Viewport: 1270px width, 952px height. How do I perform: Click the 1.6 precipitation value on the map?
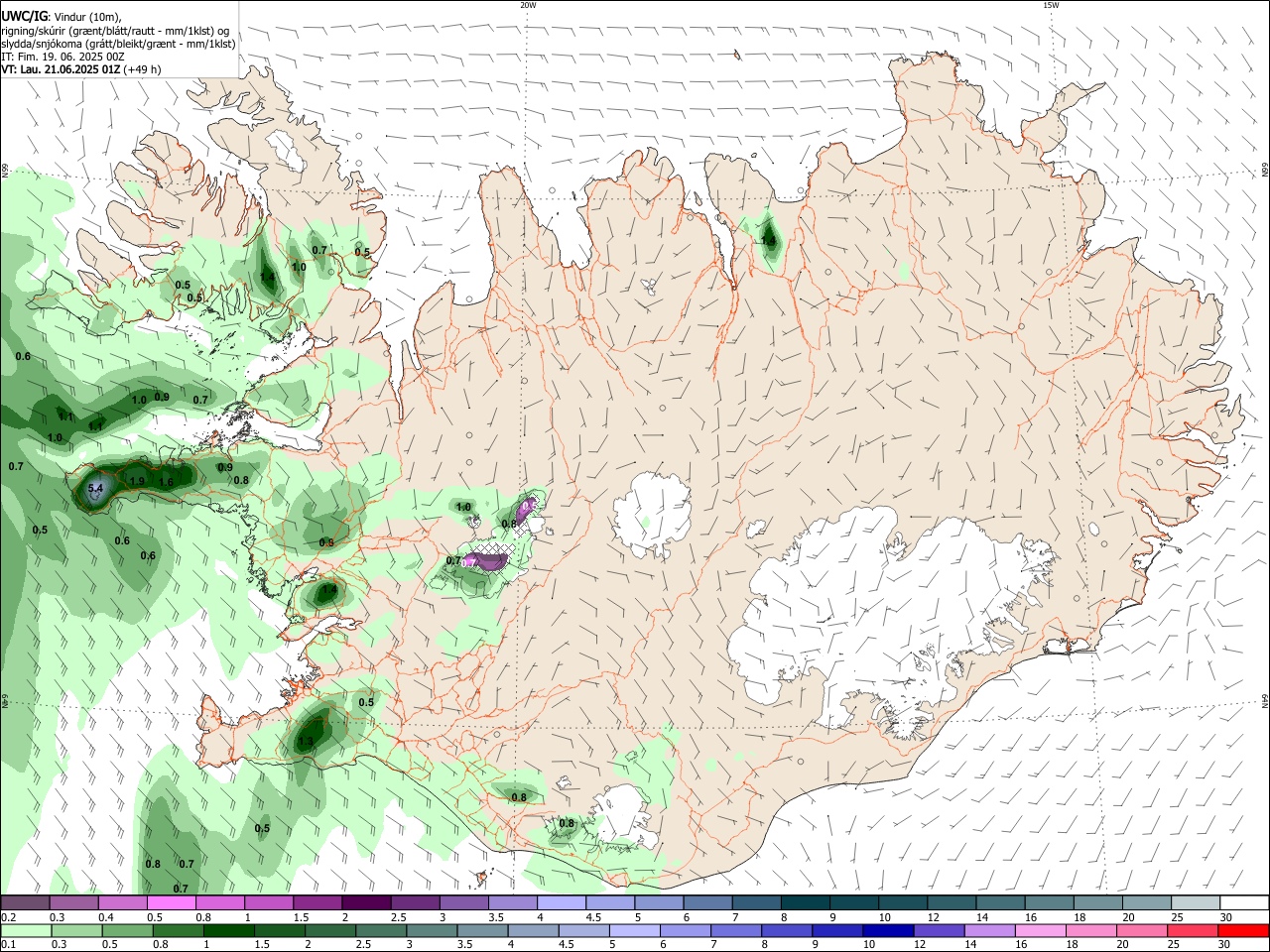[166, 483]
